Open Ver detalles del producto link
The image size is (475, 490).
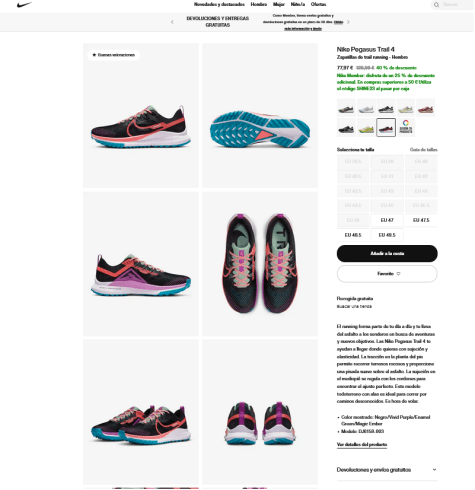pyautogui.click(x=362, y=444)
